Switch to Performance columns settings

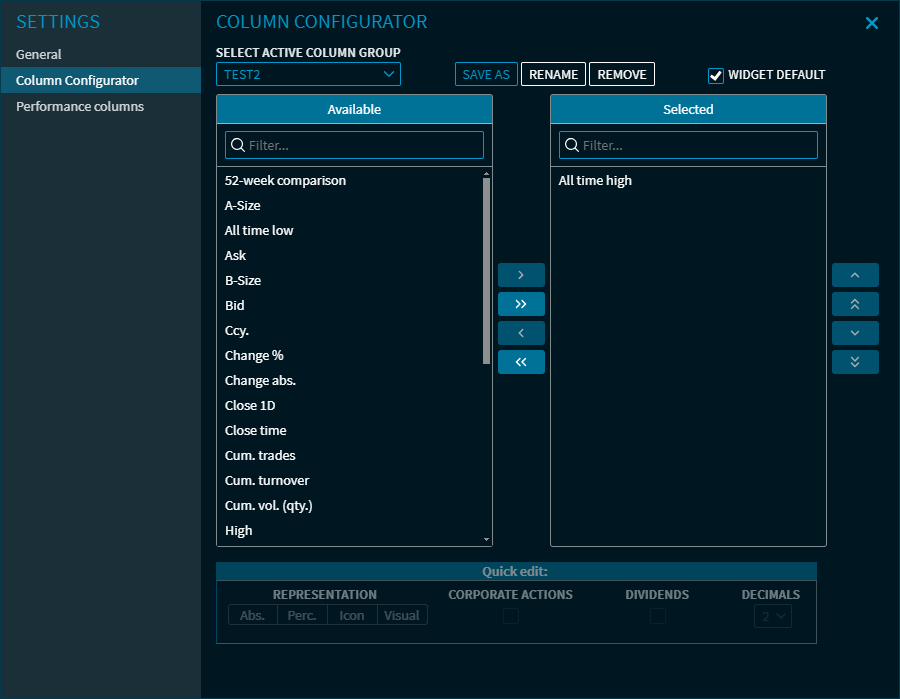point(80,106)
